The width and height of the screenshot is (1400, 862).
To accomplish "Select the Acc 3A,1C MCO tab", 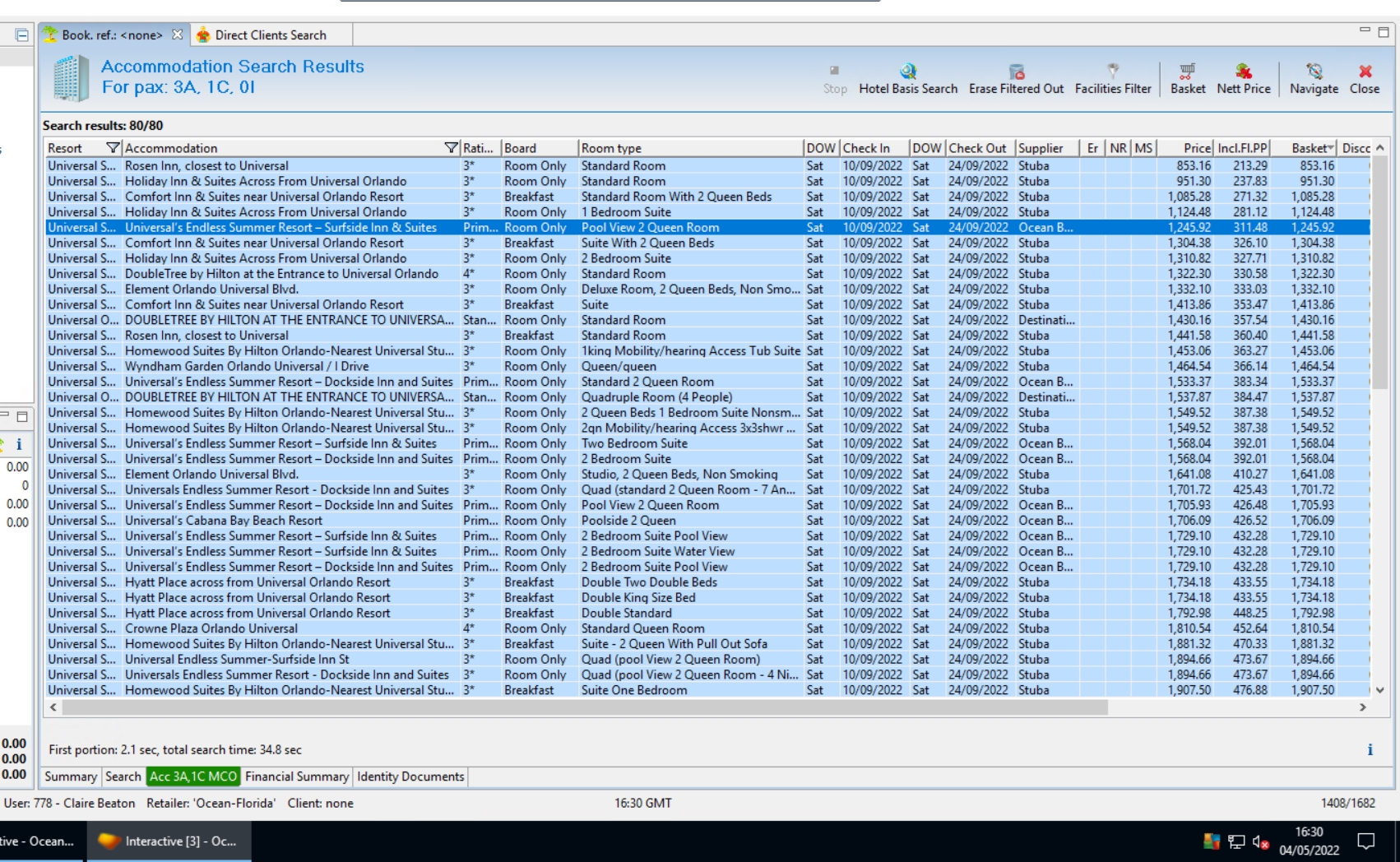I will 193,776.
